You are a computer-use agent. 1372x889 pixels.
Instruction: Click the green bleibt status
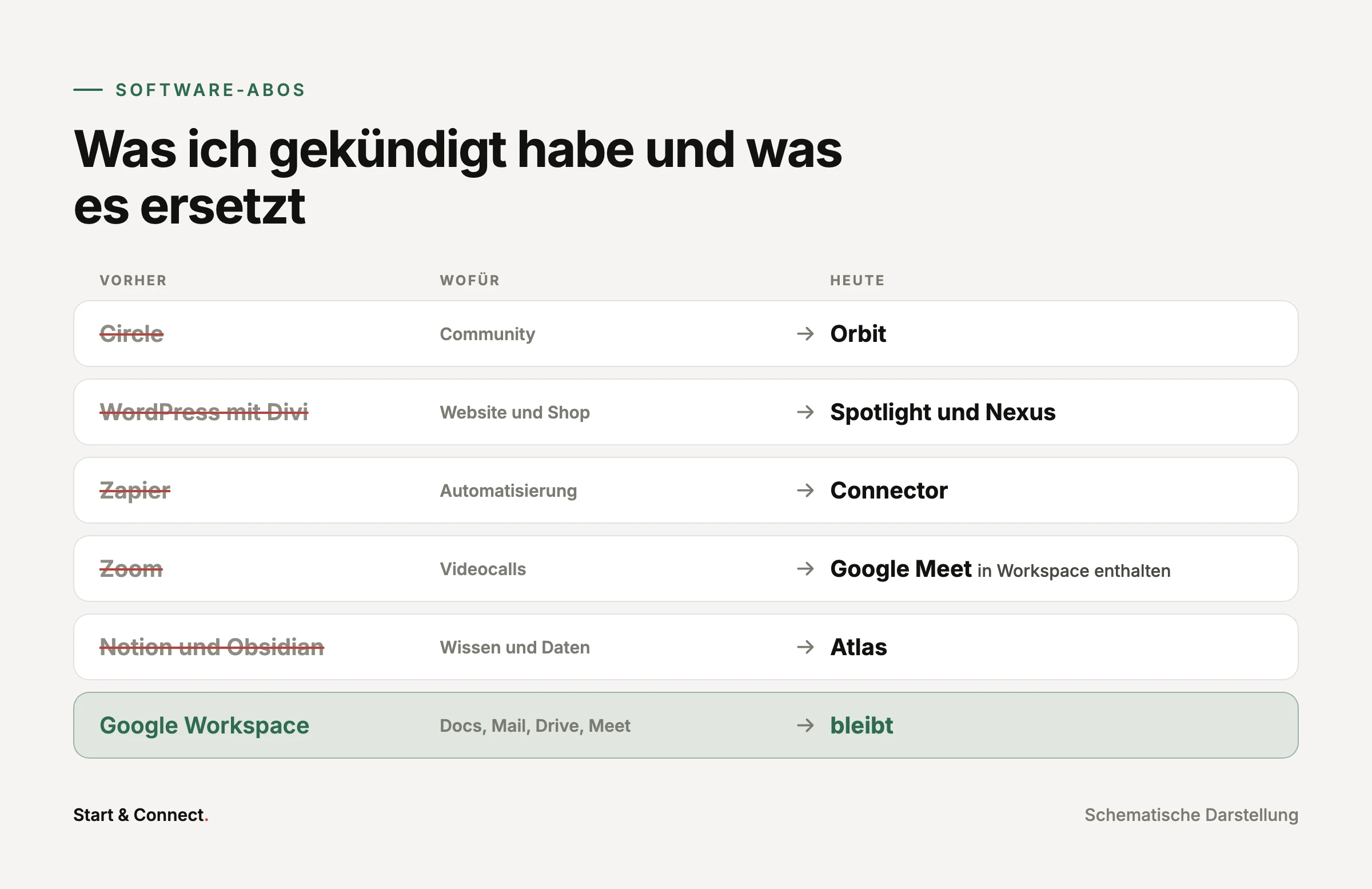(x=862, y=725)
